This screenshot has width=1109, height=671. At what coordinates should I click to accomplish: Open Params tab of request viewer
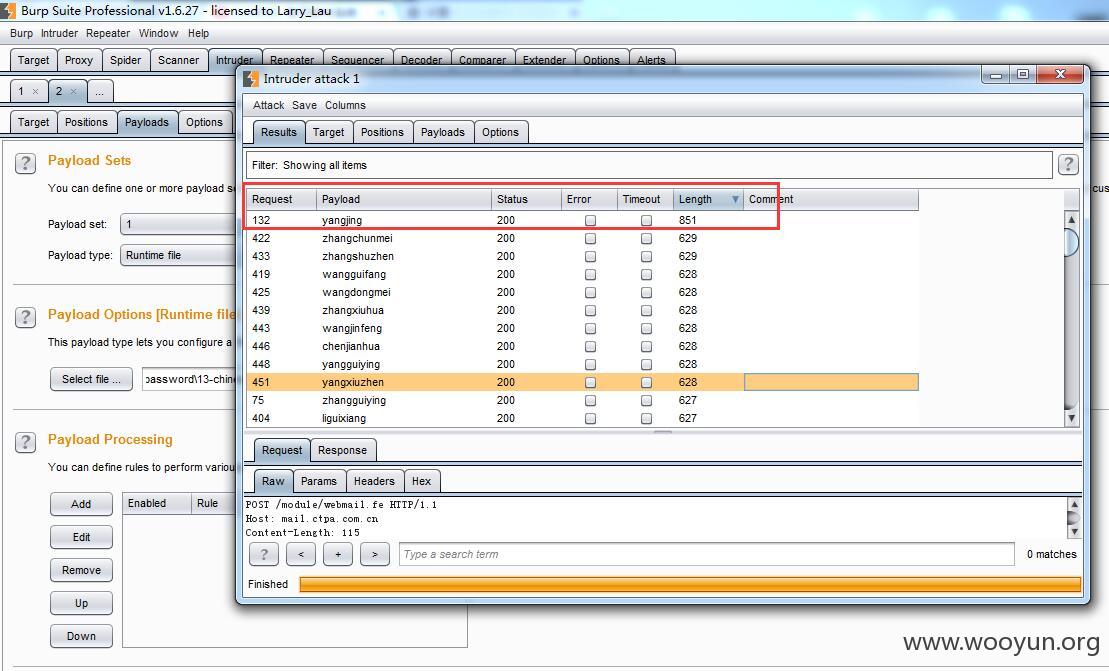click(x=319, y=482)
